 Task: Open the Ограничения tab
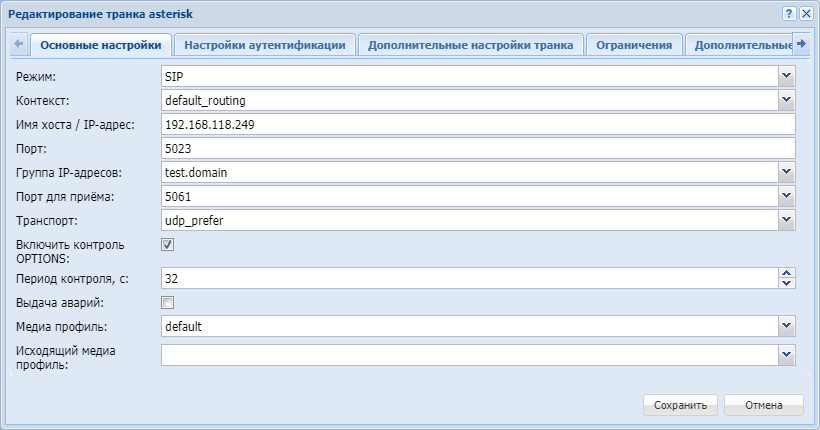coord(634,45)
